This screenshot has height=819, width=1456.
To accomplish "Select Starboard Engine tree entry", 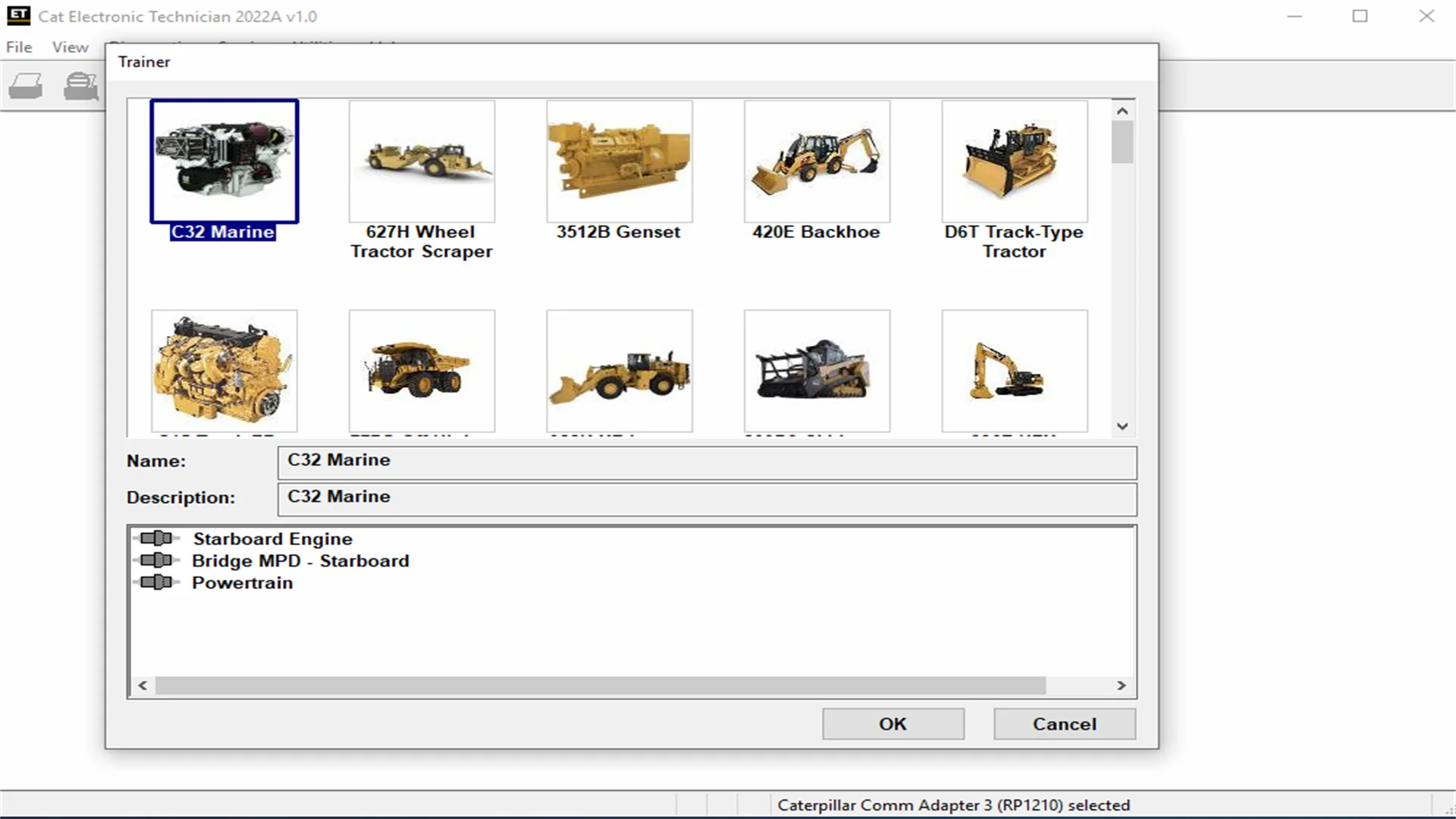I will coord(273,538).
